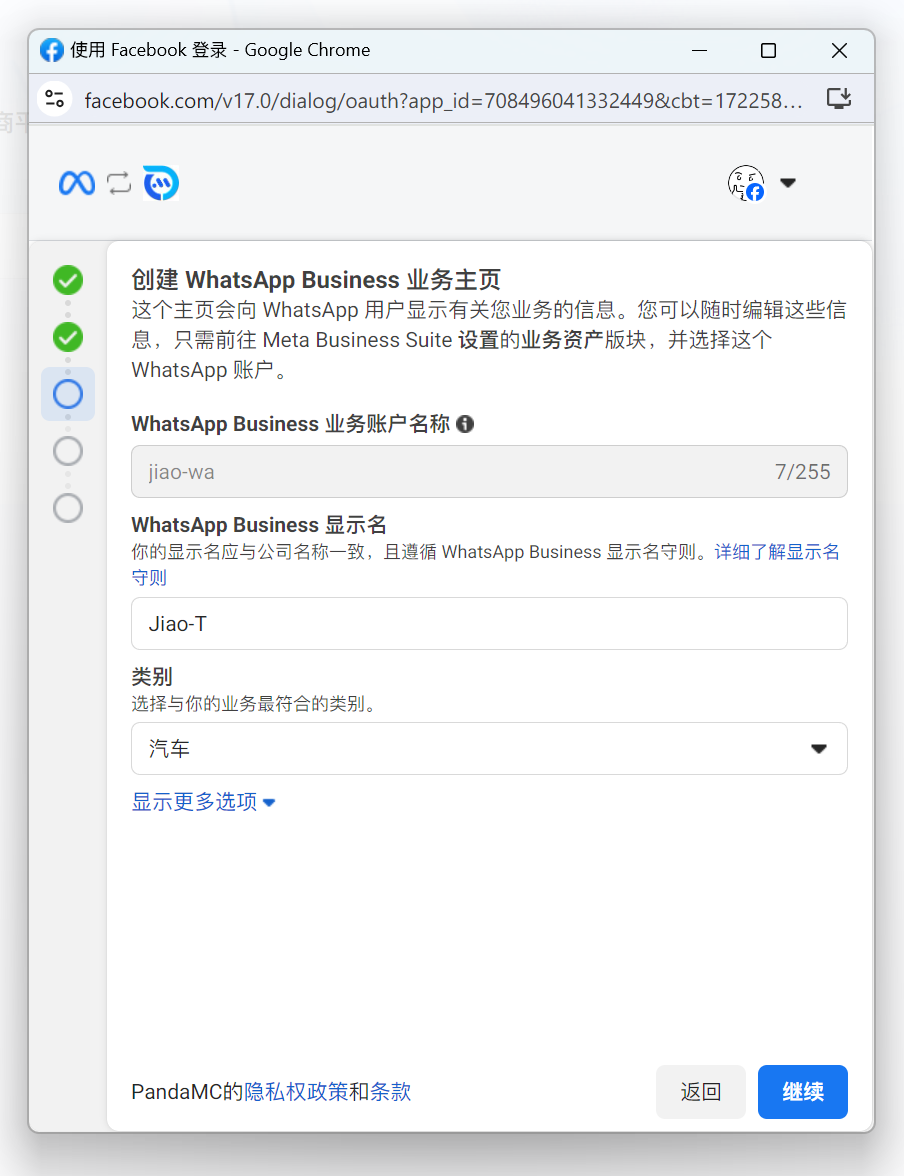Screen dimensions: 904x1176
Task: Click the display name field containing Jiao-T
Action: tap(489, 624)
